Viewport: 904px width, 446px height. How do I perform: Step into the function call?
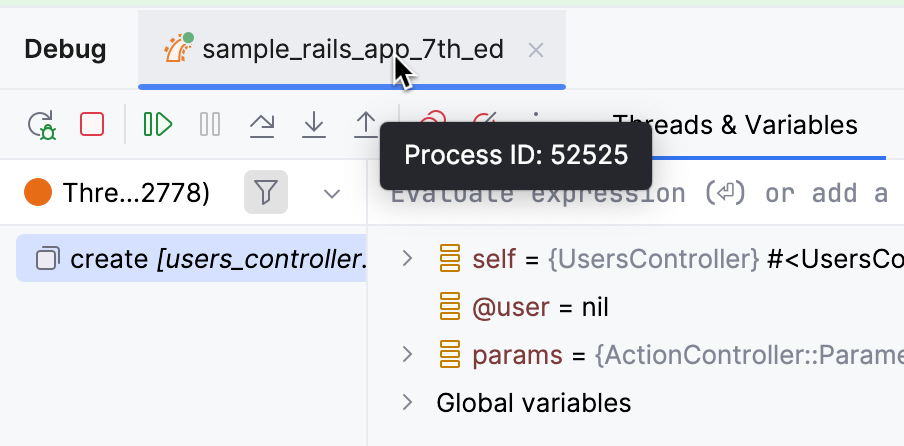click(x=314, y=124)
